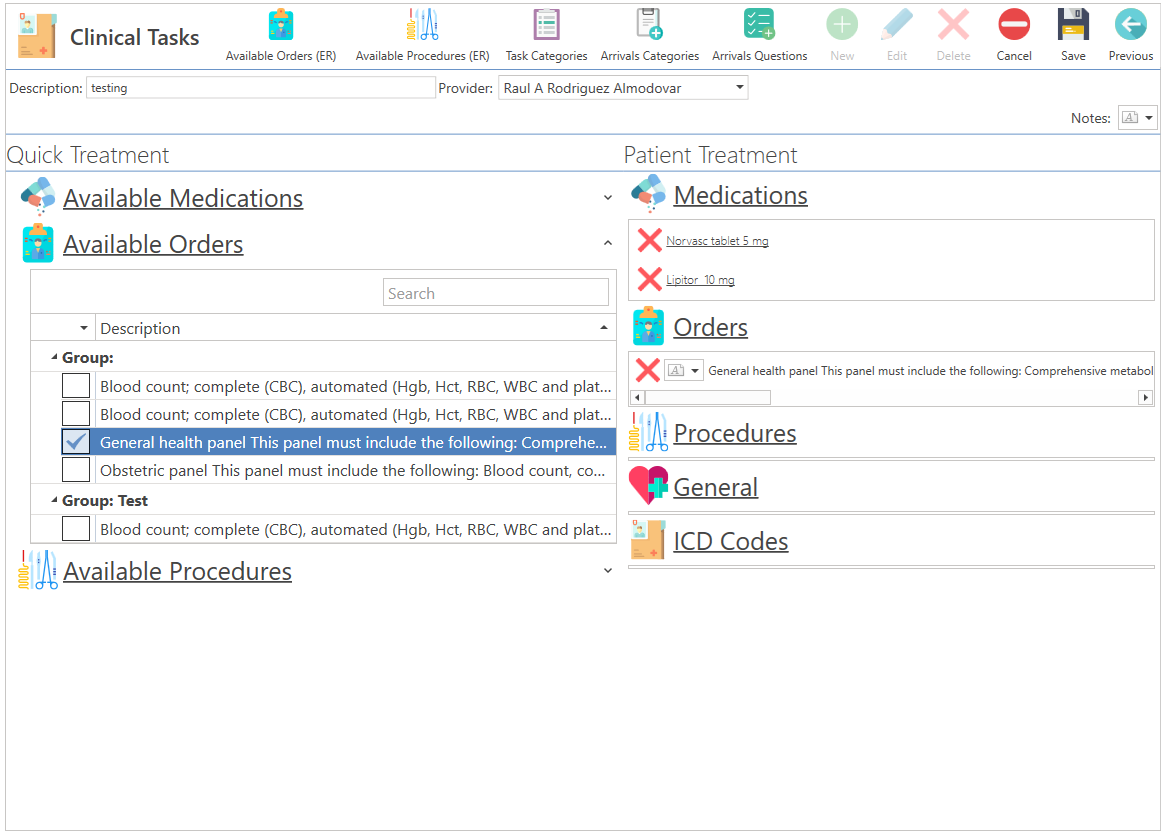
Task: Expand the Available Procedures chevron
Action: (x=607, y=570)
